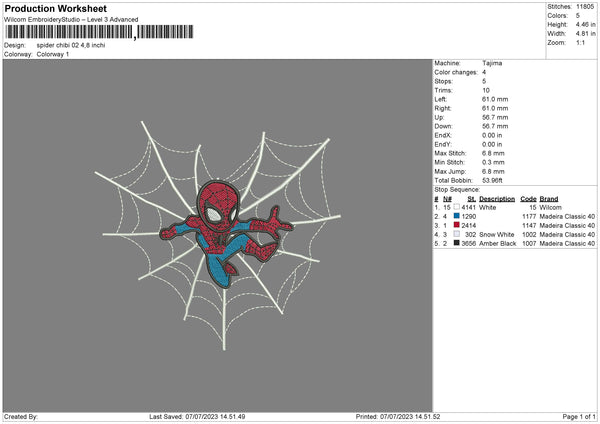
Task: Click the Colors value 5
Action: coord(578,16)
